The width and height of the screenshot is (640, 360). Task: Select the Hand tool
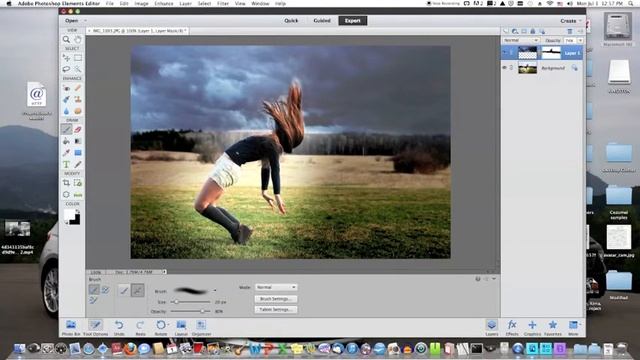pyautogui.click(x=78, y=40)
